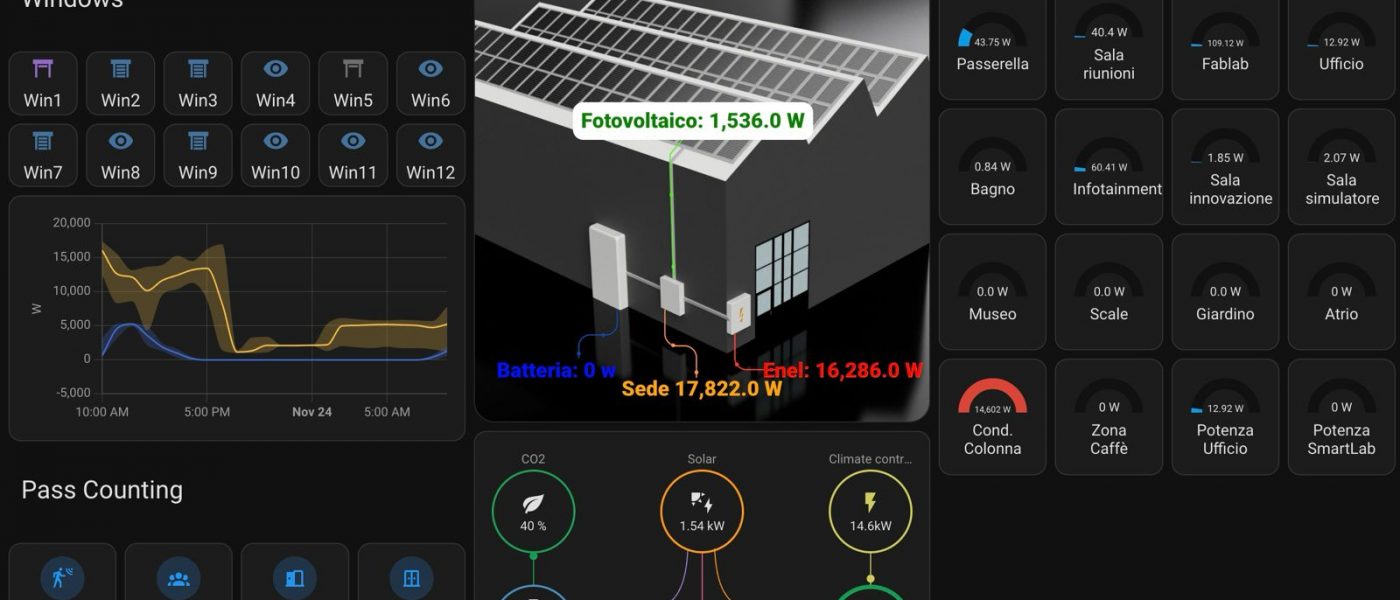Click the CO2 leaf icon circle
This screenshot has height=600, width=1400.
533,511
